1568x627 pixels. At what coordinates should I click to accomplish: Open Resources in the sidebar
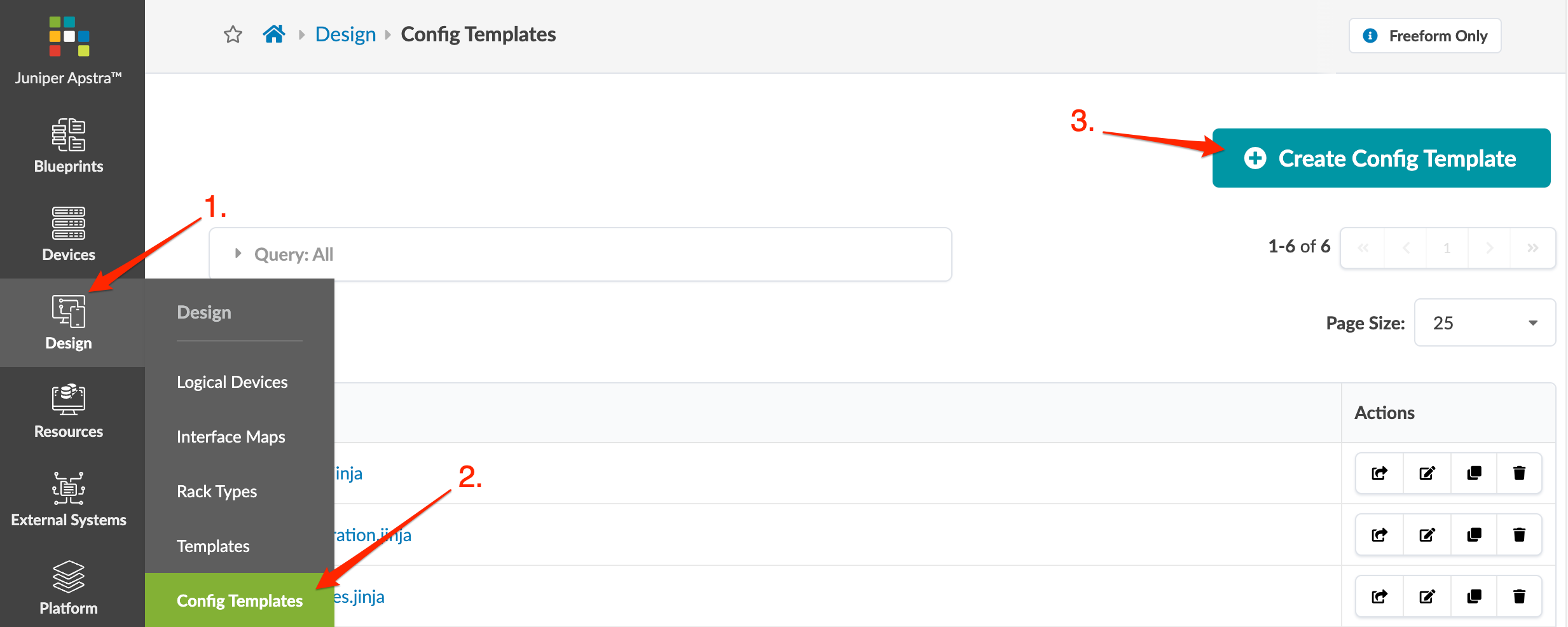69,411
